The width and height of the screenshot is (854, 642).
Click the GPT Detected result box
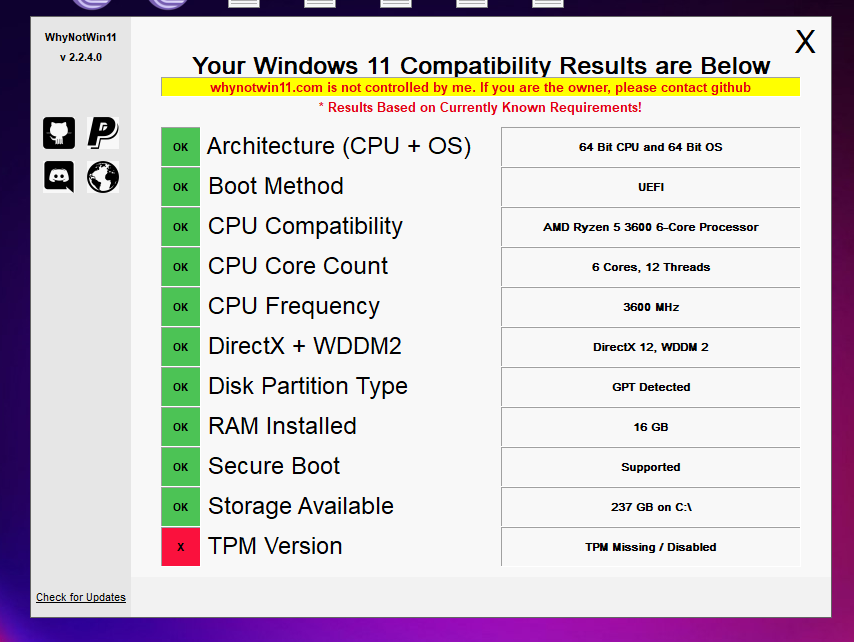pos(650,387)
